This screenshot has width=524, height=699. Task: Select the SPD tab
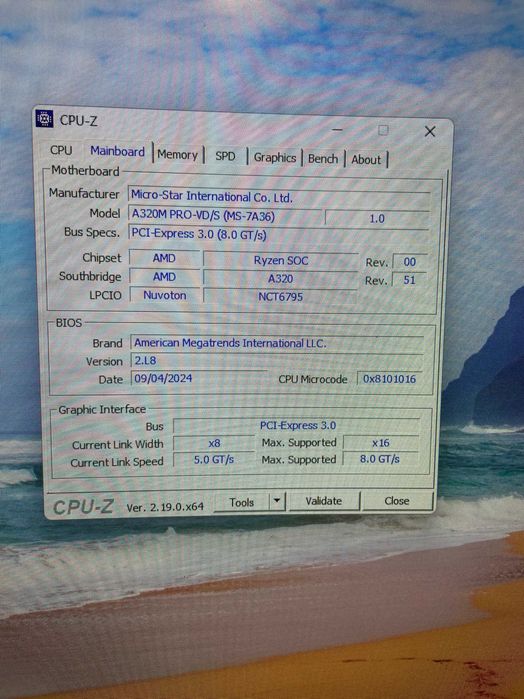tap(225, 156)
